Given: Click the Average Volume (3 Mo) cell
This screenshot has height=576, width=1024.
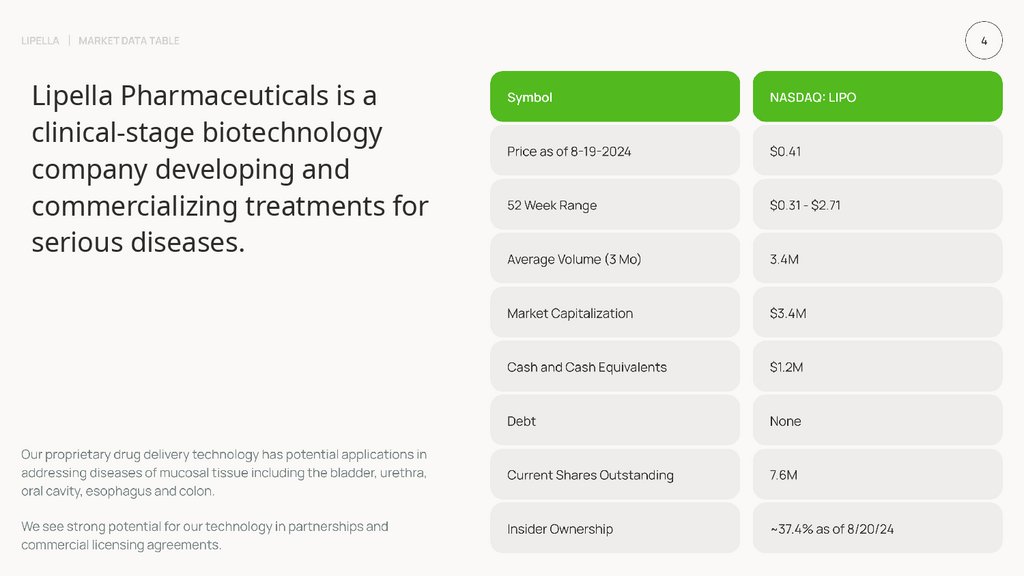Looking at the screenshot, I should (x=614, y=259).
